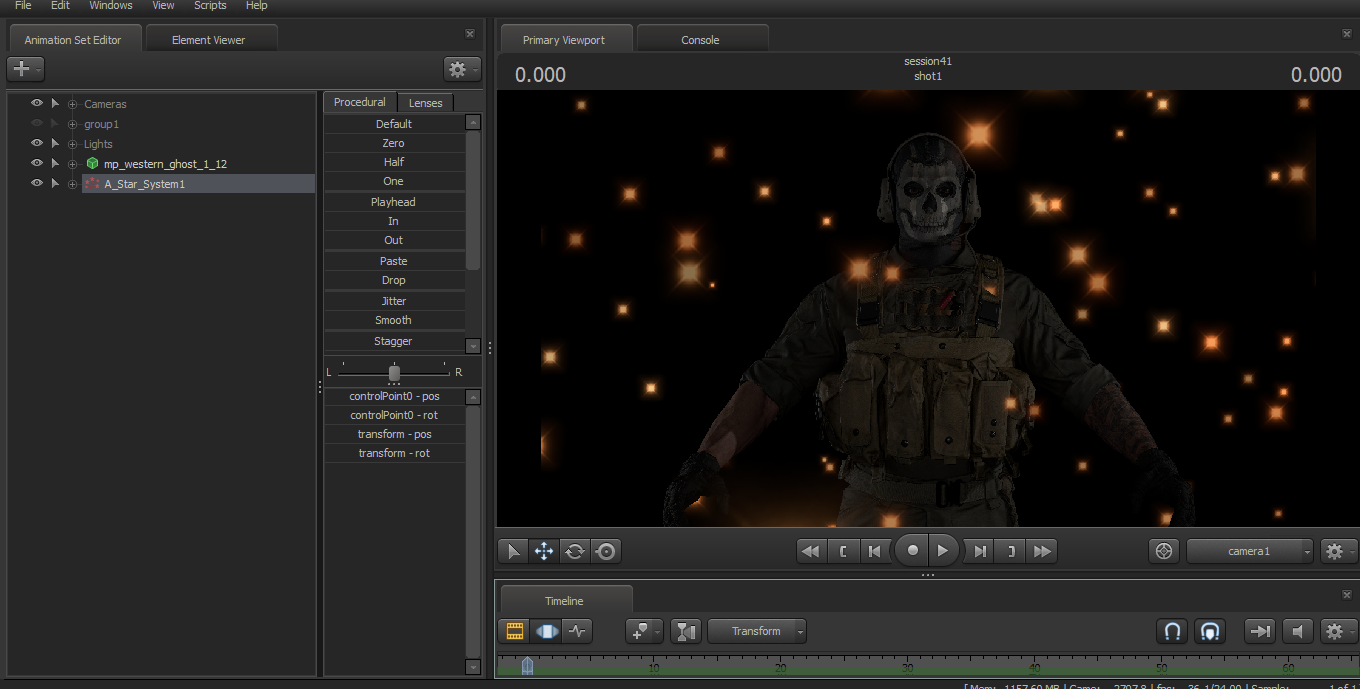Open the camera1 selector dropdown
The image size is (1360, 689).
(x=1250, y=551)
